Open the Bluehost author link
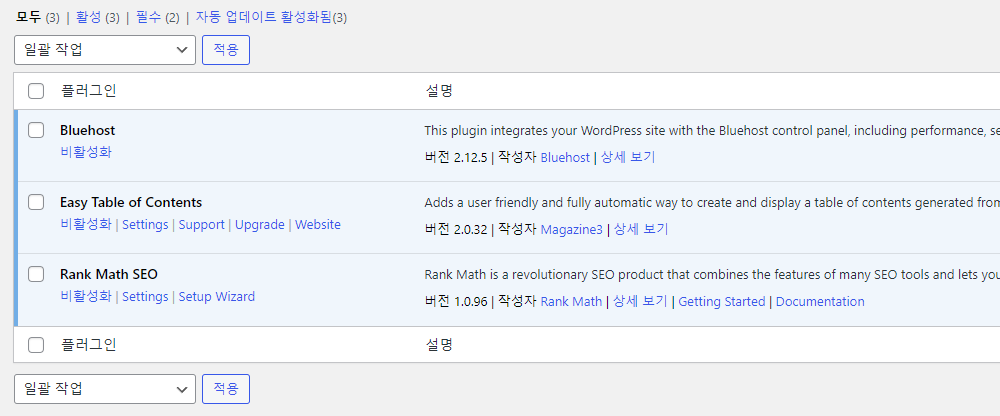The image size is (1000, 416). [x=565, y=158]
